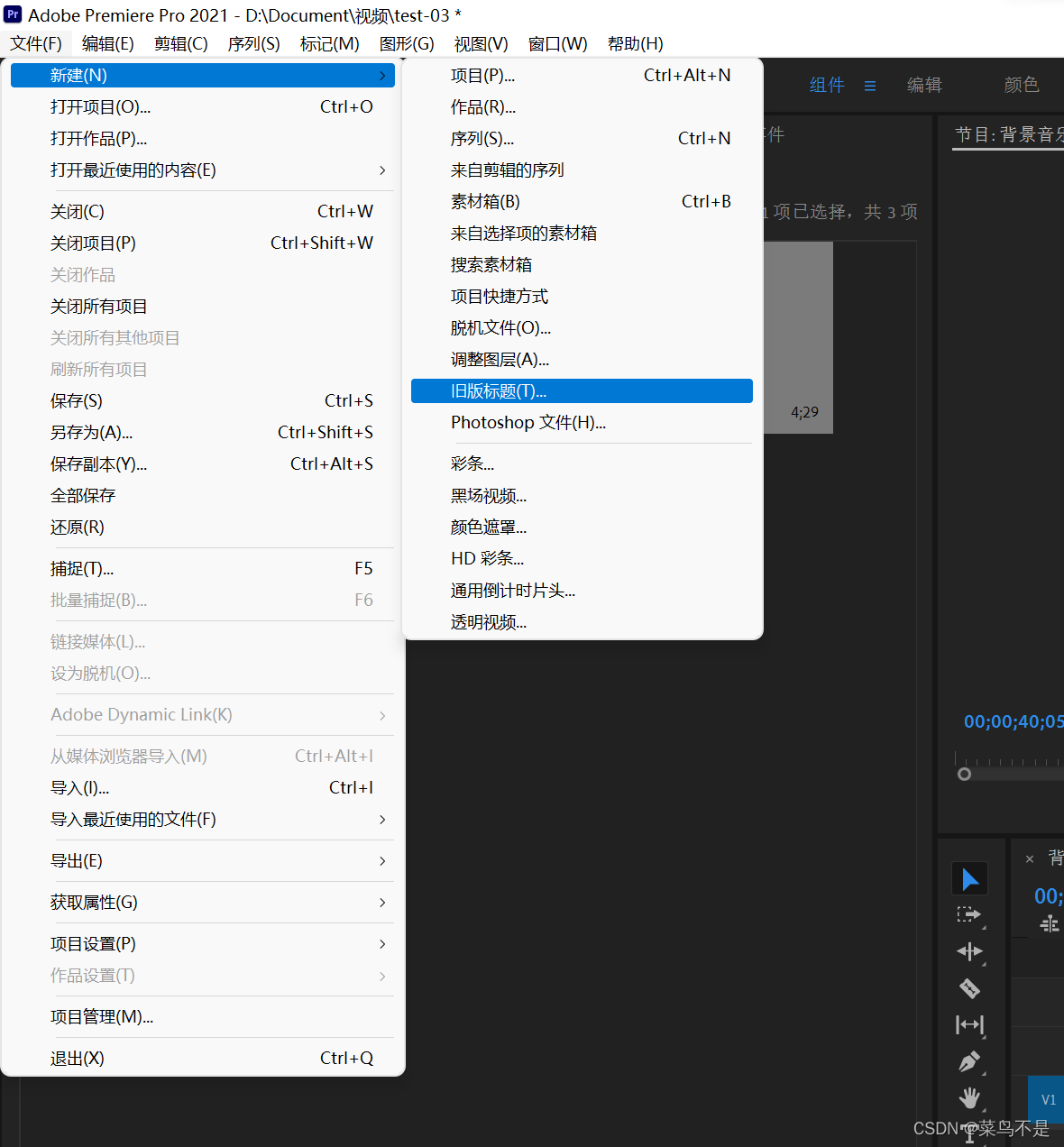Screen dimensions: 1064x1147
Task: Choose 彩条... in New submenu
Action: click(x=582, y=464)
